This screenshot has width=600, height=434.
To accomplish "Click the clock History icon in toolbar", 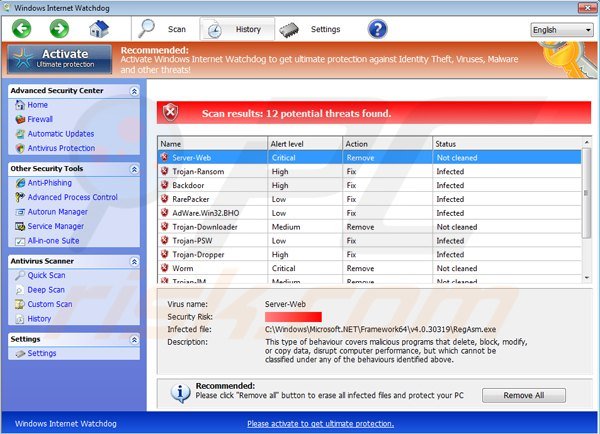I will pyautogui.click(x=214, y=30).
